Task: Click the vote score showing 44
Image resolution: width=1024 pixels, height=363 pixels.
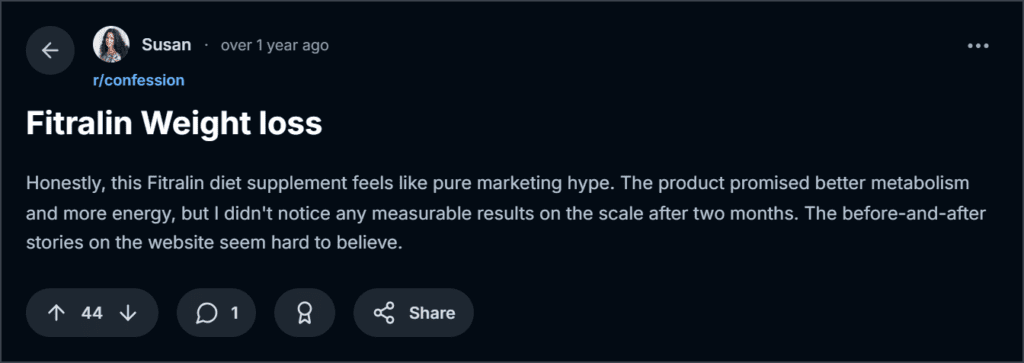Action: (92, 313)
